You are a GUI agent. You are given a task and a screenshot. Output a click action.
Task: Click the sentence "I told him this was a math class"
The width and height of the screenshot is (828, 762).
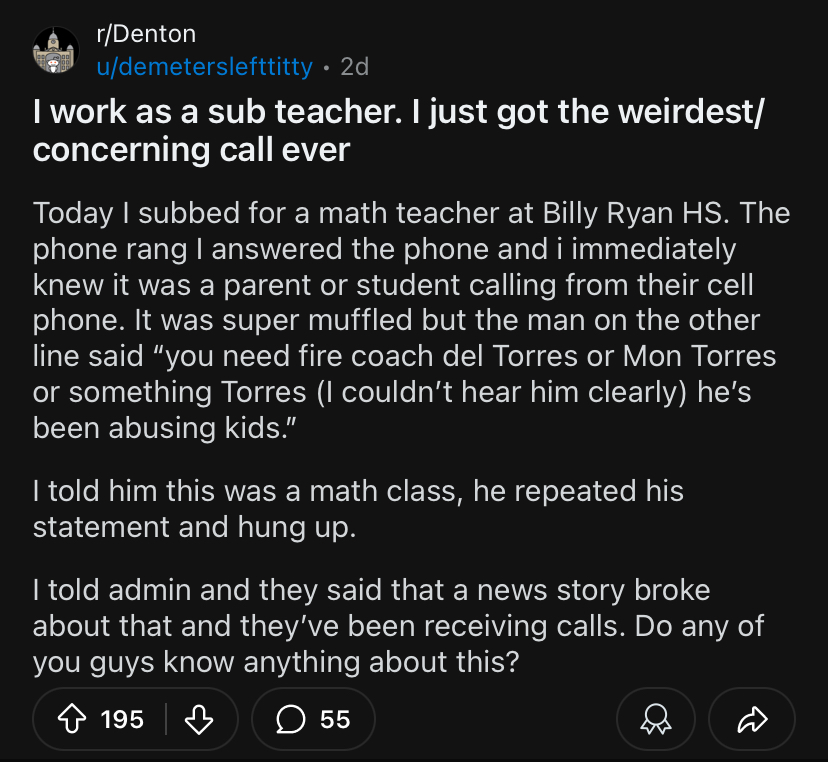point(261,491)
